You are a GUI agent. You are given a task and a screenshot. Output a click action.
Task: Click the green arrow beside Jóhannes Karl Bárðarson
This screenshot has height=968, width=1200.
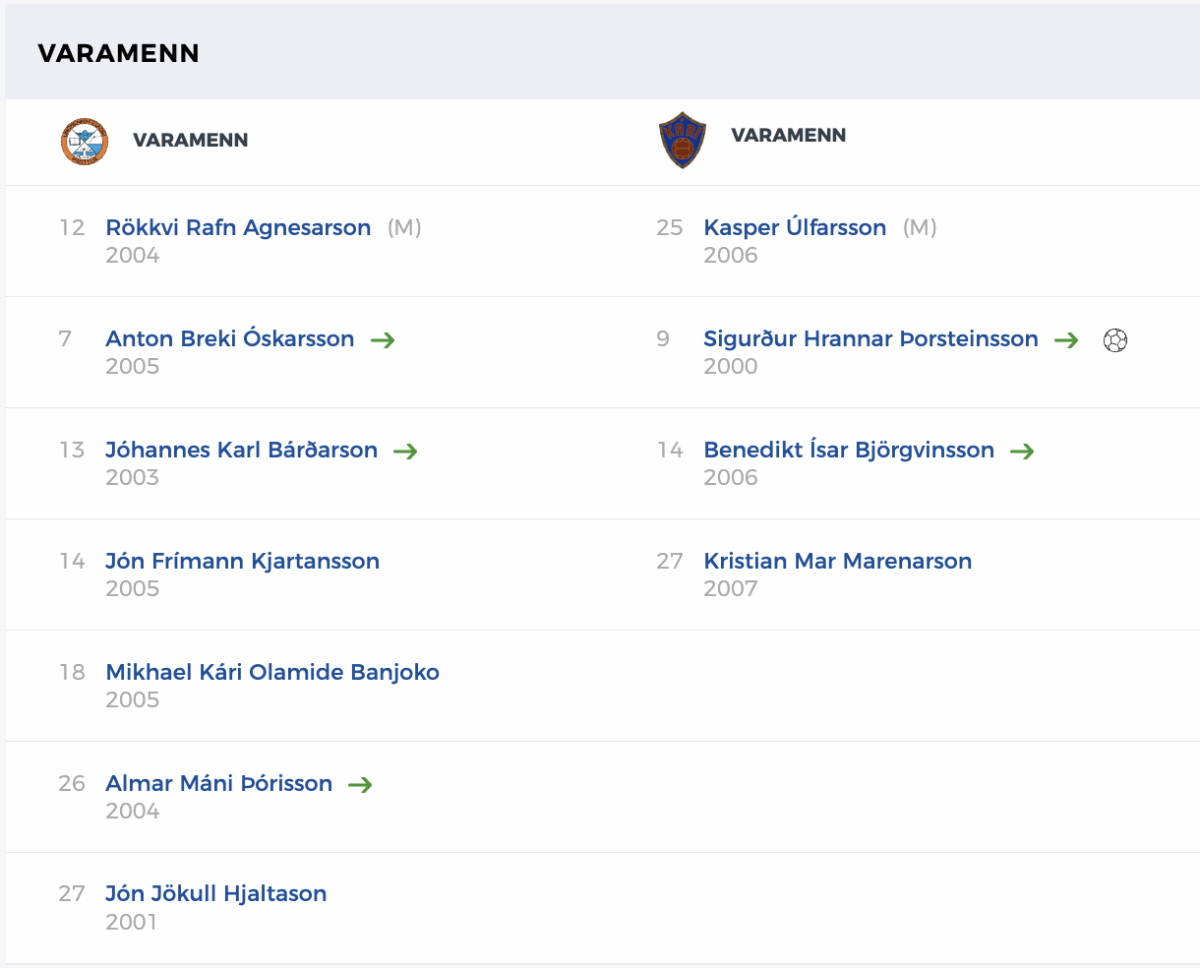click(x=405, y=451)
